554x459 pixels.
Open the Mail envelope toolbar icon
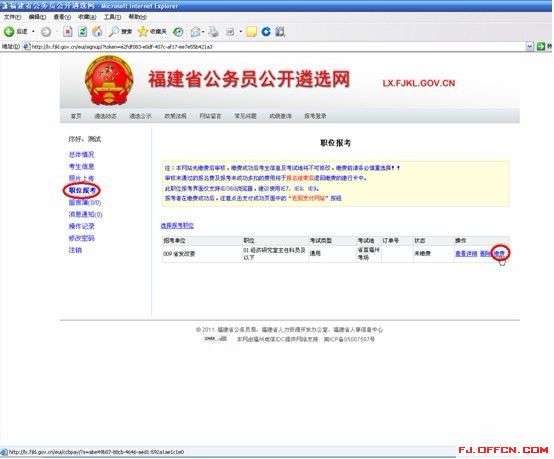[195, 32]
